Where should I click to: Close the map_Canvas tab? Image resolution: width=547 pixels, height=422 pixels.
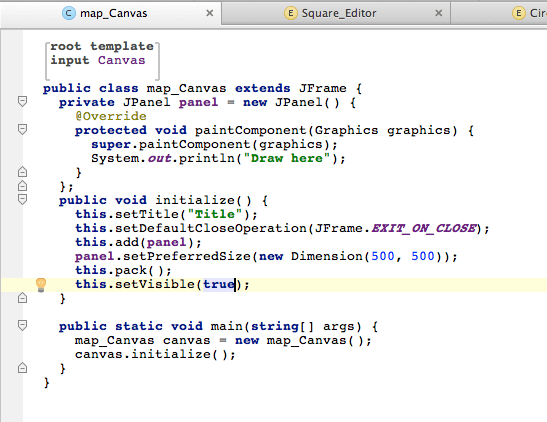210,13
